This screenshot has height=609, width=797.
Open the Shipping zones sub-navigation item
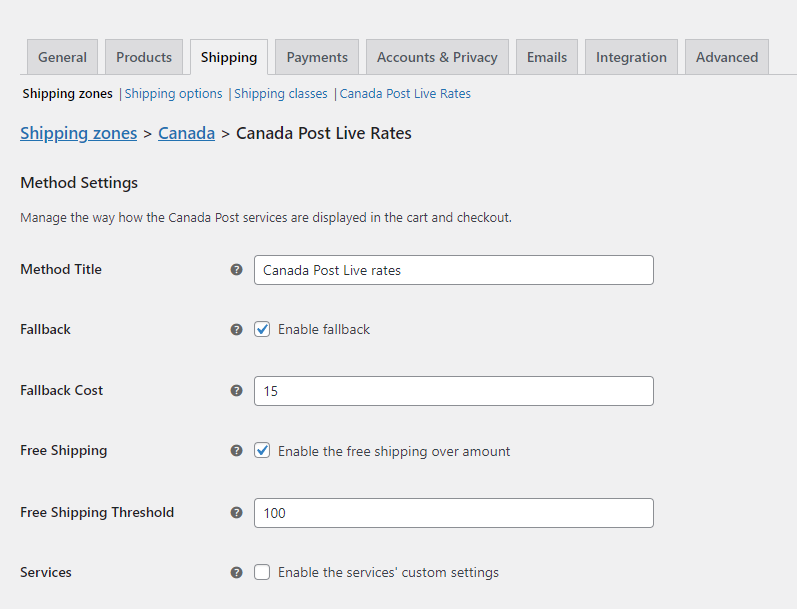coord(68,94)
